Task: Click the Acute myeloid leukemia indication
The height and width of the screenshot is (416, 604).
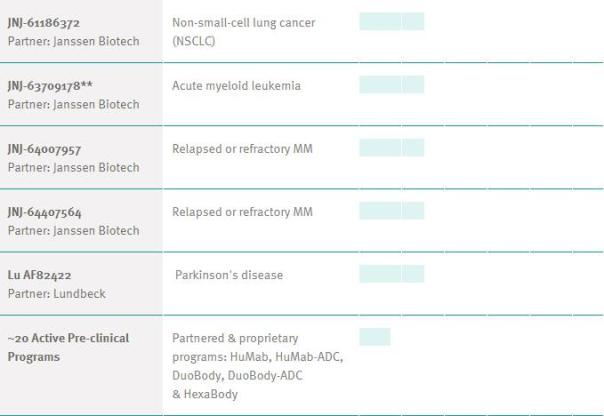Action: 236,86
